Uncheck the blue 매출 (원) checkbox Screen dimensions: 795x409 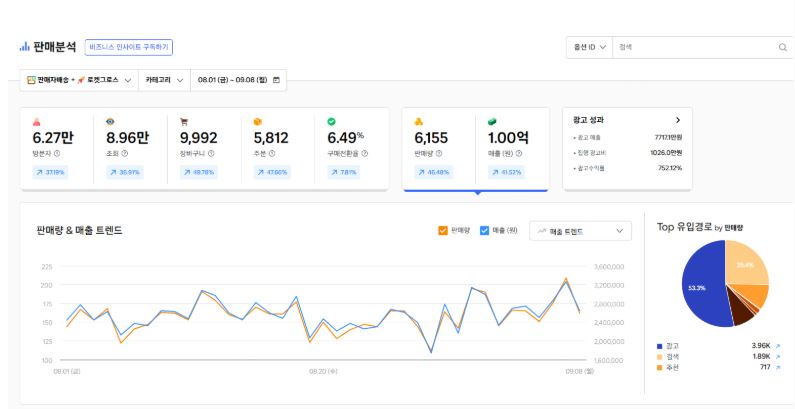(484, 231)
